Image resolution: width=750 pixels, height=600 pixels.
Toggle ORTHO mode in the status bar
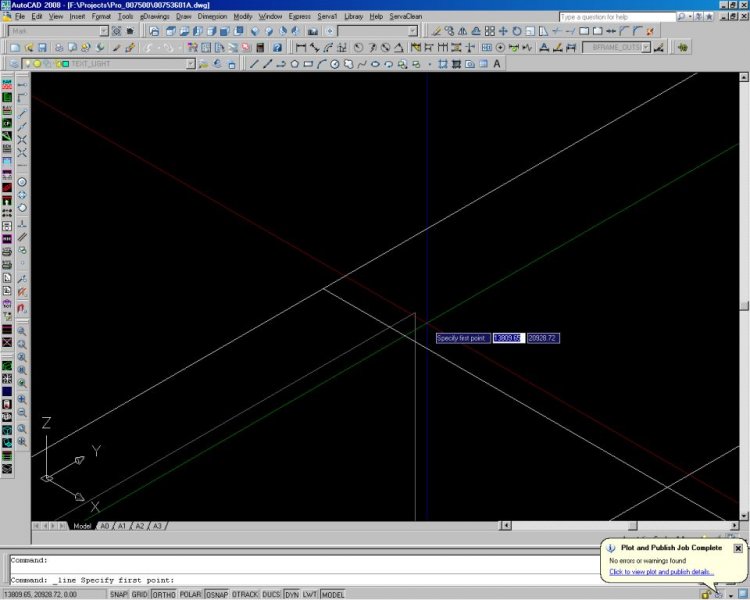click(162, 594)
